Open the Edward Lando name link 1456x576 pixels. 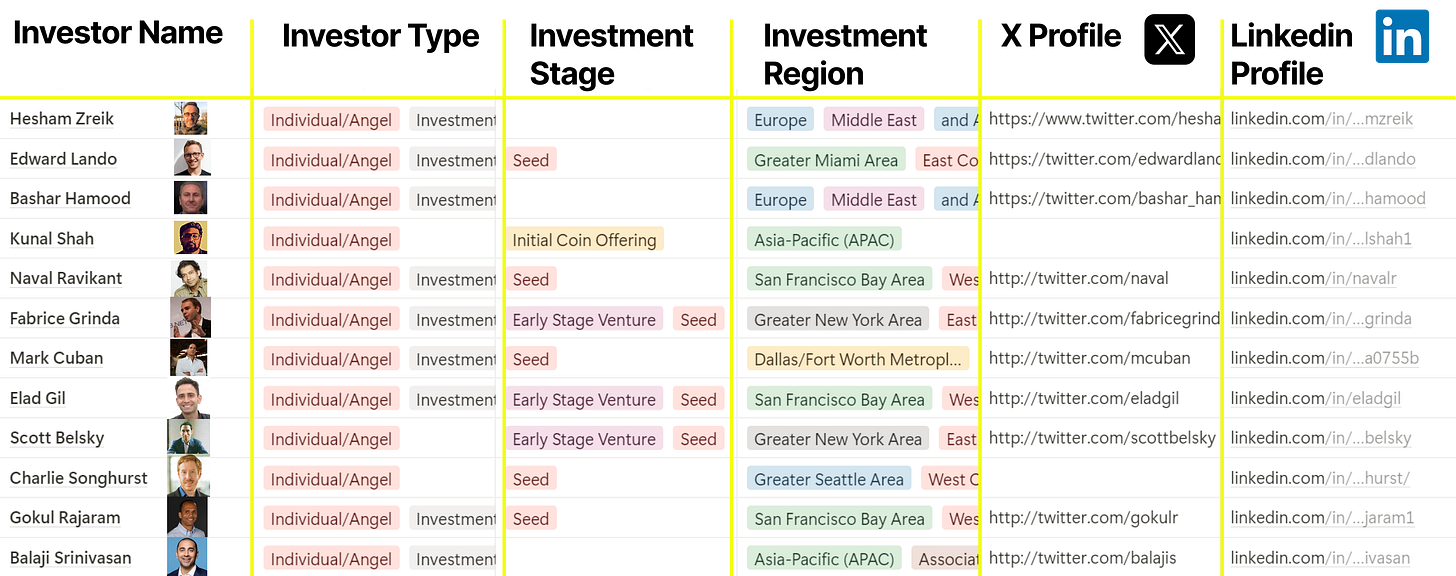point(63,158)
